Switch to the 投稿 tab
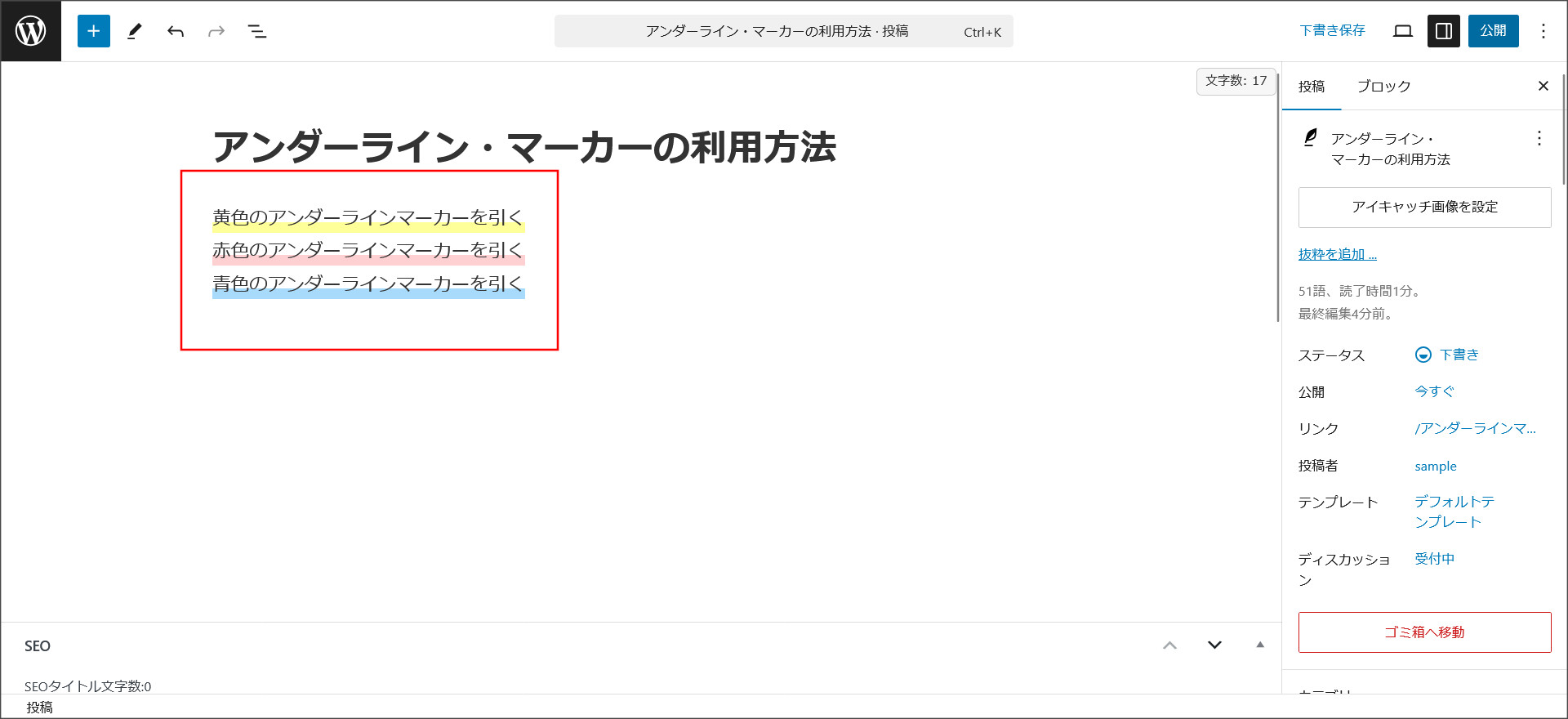1568x719 pixels. point(1312,86)
